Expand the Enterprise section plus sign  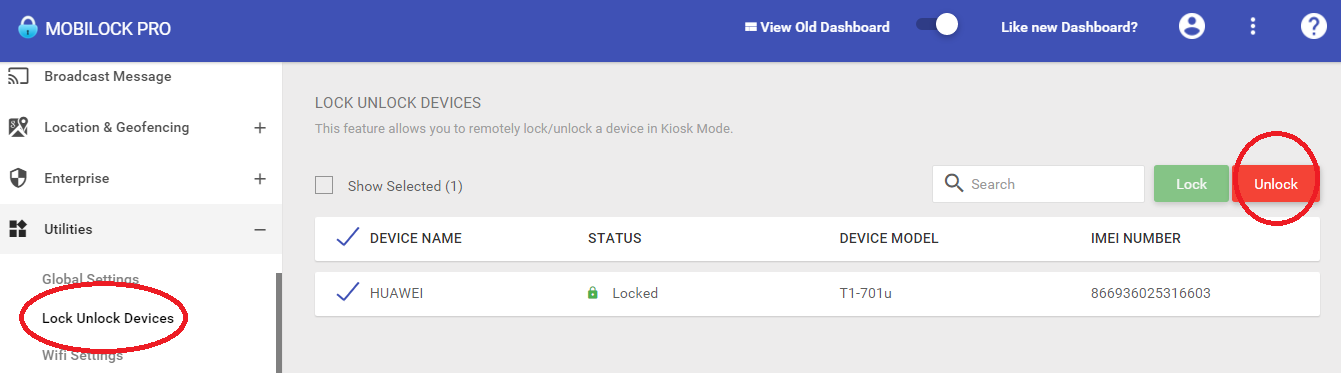click(260, 179)
